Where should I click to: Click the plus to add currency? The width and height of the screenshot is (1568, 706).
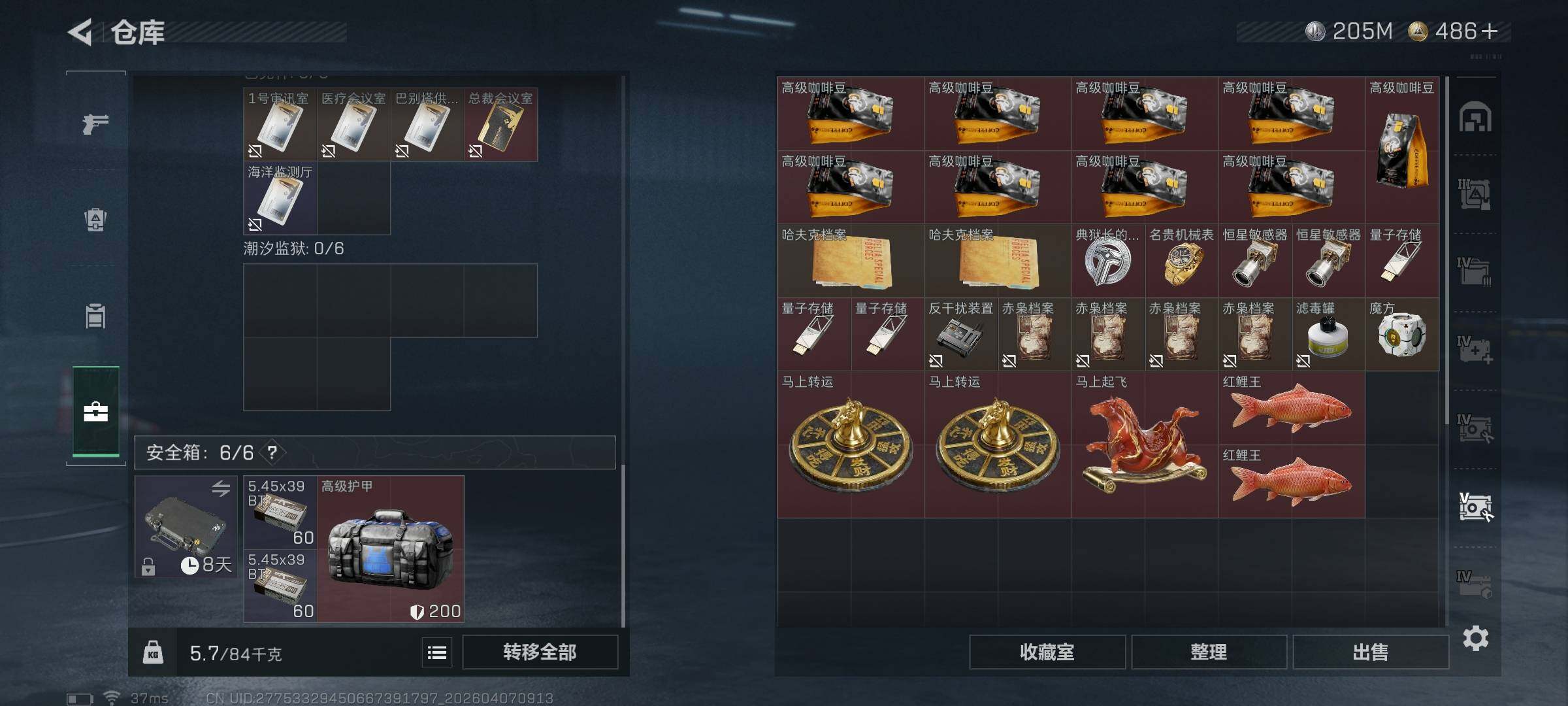click(1490, 31)
